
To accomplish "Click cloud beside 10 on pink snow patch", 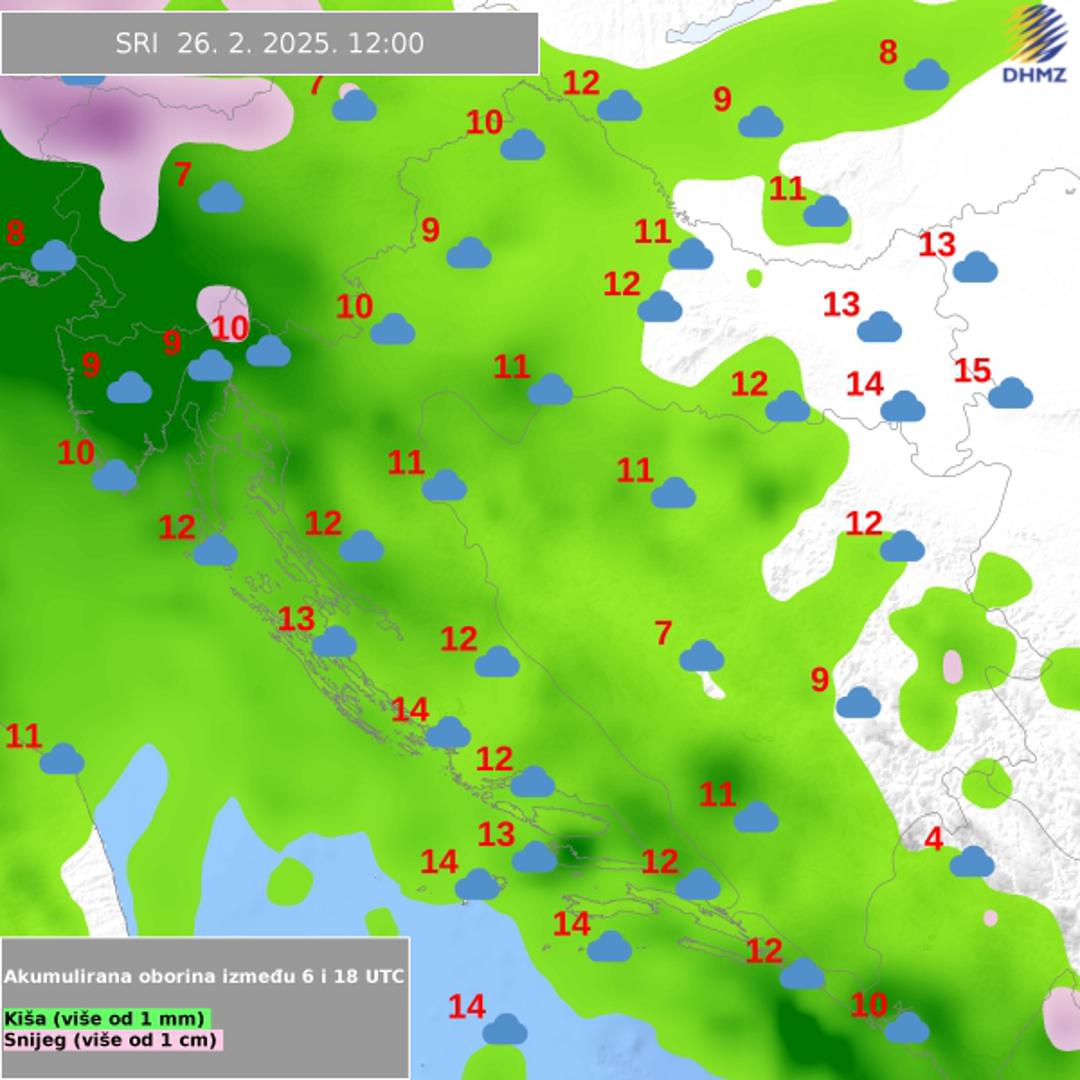I will [x=268, y=351].
